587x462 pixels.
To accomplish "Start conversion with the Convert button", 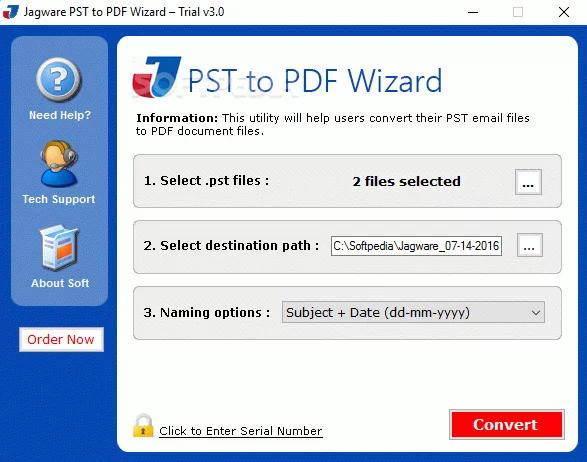I will point(507,425).
